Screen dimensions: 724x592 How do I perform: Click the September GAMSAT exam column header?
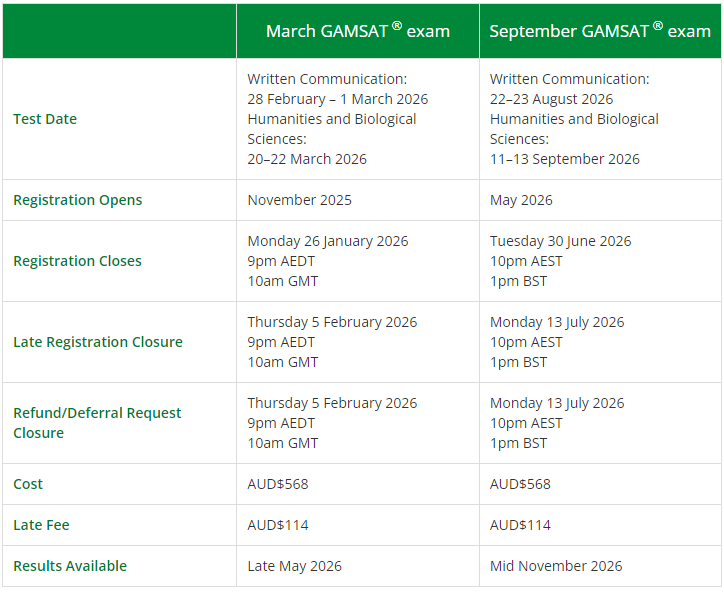click(x=599, y=31)
